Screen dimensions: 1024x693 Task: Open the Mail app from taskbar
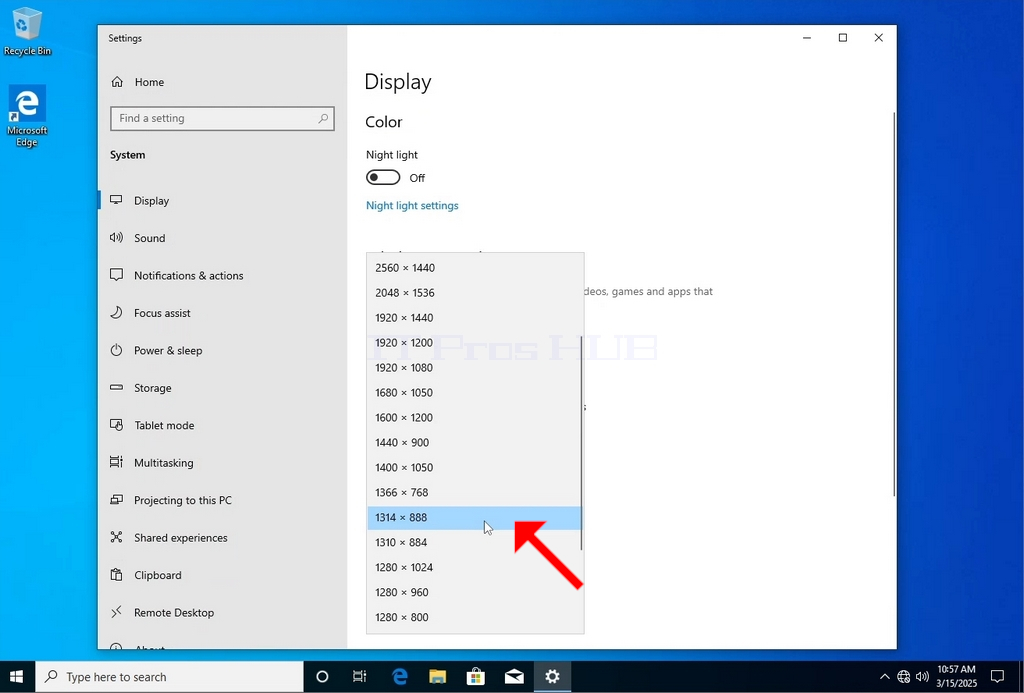click(x=514, y=677)
